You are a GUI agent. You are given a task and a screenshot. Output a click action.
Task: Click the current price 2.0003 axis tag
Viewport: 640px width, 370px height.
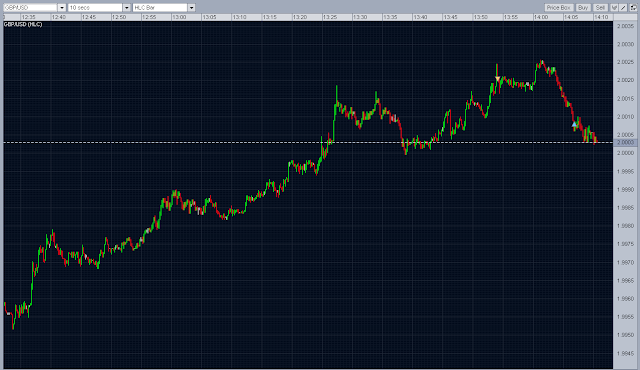[626, 142]
